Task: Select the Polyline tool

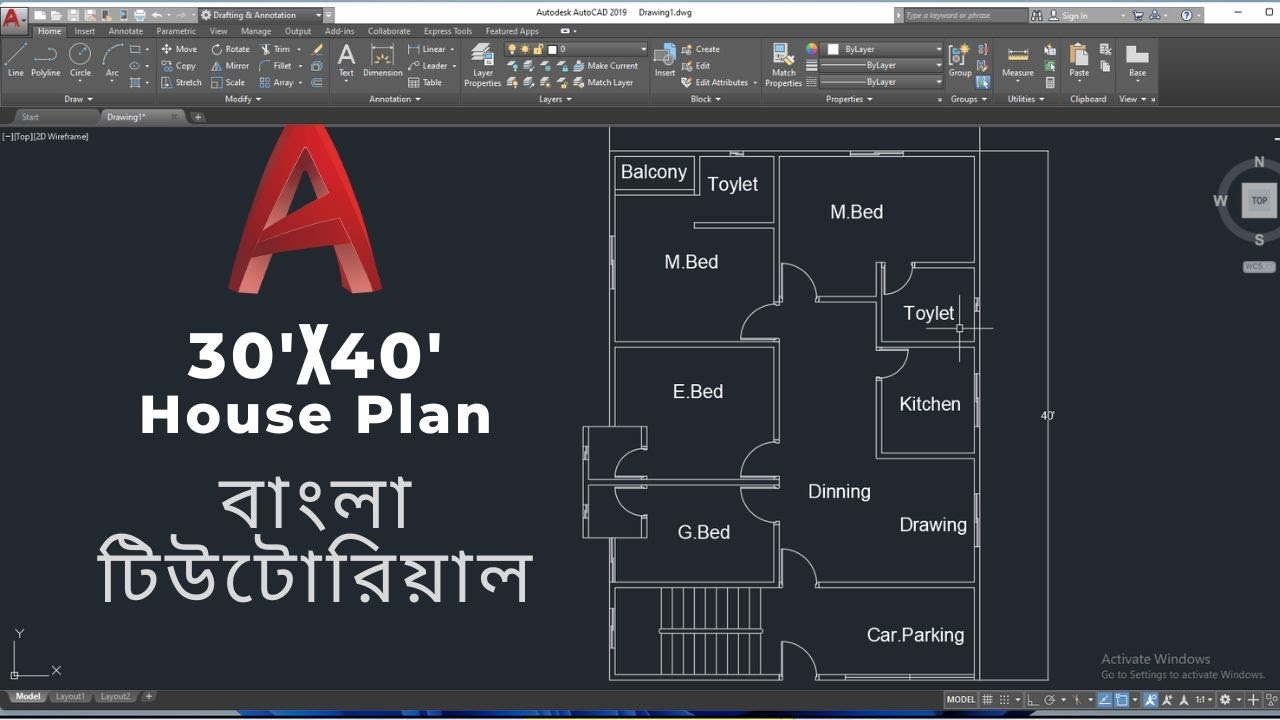Action: [46, 60]
